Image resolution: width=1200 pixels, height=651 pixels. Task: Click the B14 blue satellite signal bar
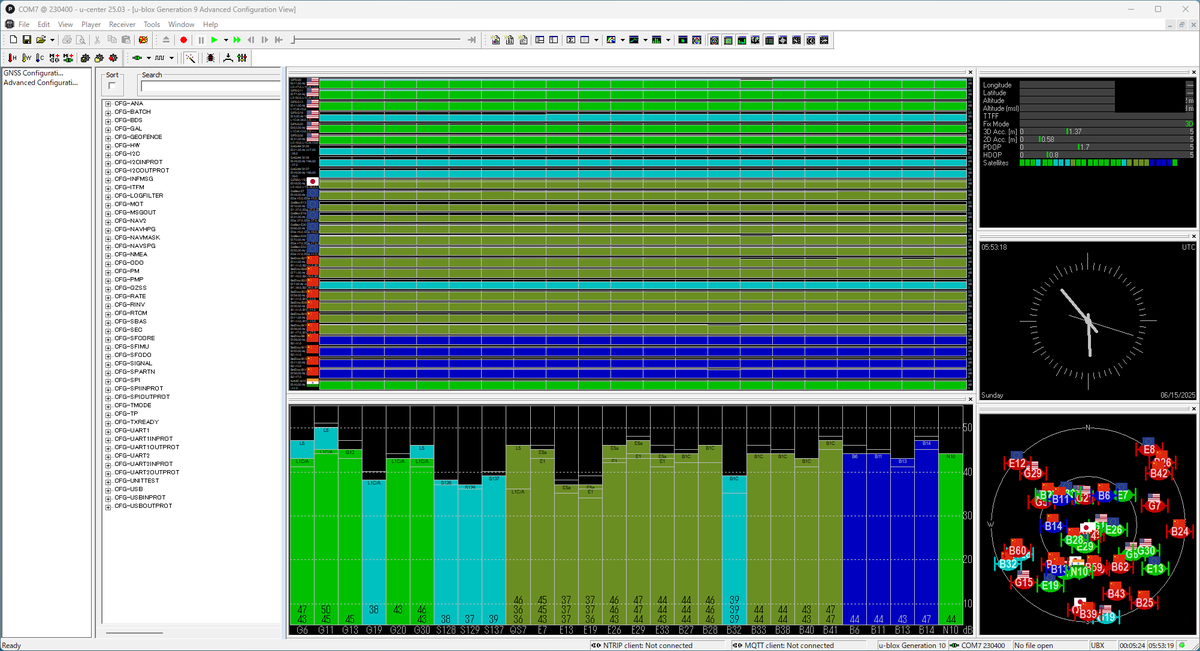click(926, 530)
